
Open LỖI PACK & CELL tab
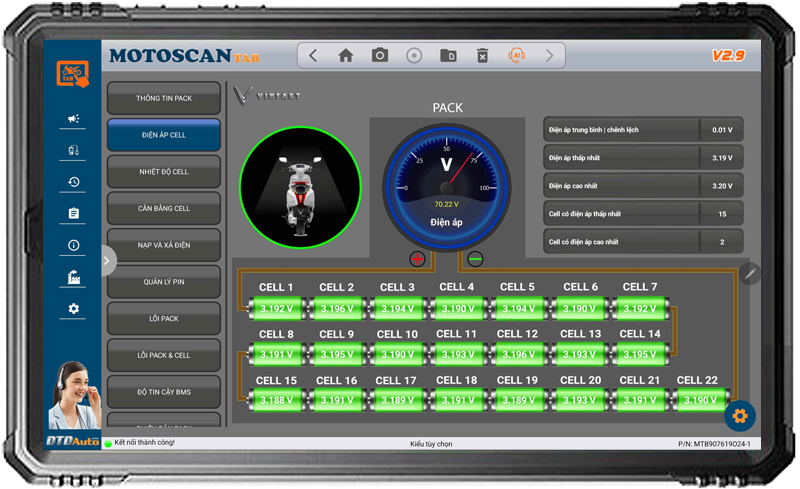(164, 355)
